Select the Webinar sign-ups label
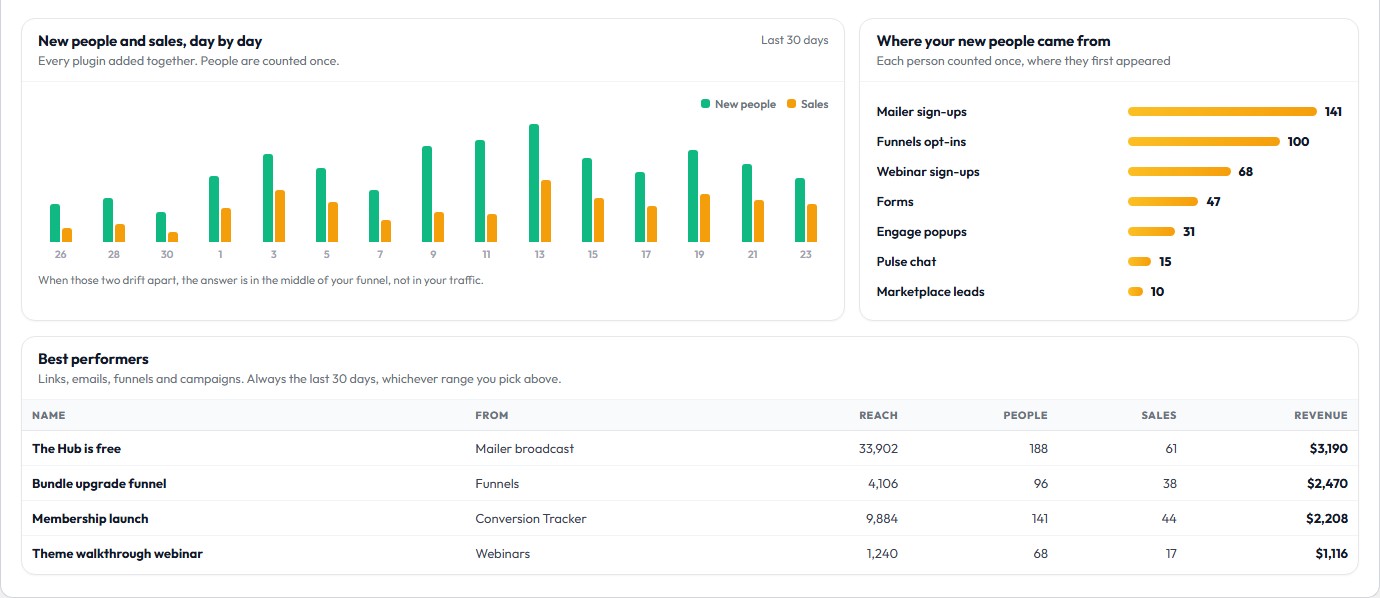Viewport: 1380px width, 598px height. (x=928, y=172)
